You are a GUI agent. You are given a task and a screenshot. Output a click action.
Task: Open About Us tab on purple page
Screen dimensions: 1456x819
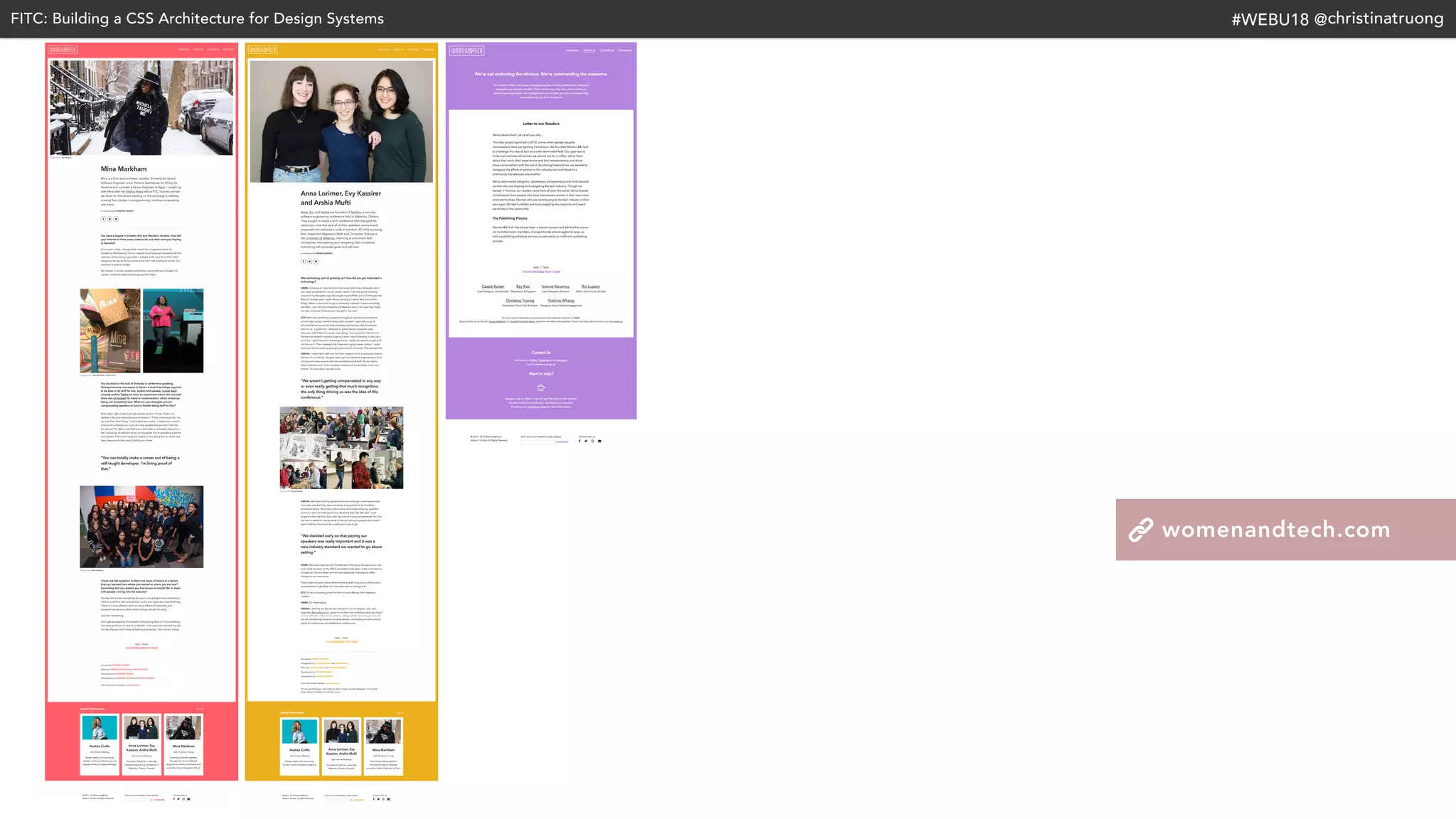(589, 50)
